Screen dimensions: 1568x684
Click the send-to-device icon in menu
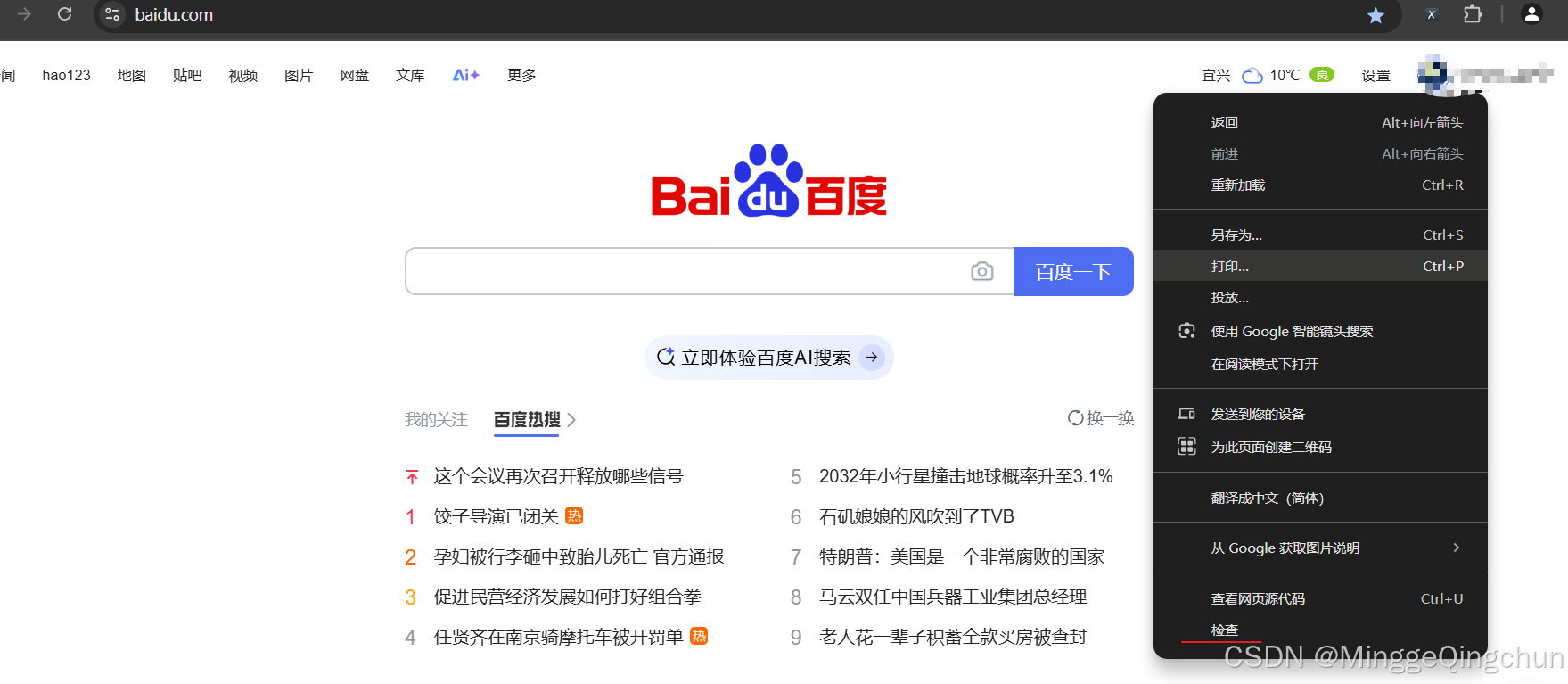(x=1186, y=414)
